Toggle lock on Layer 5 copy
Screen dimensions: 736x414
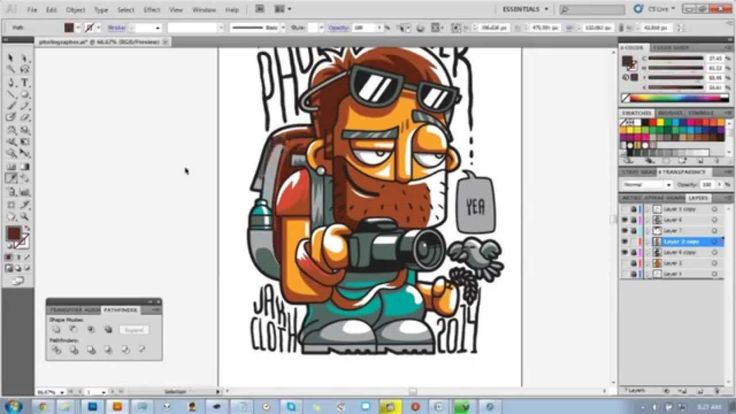[634, 209]
